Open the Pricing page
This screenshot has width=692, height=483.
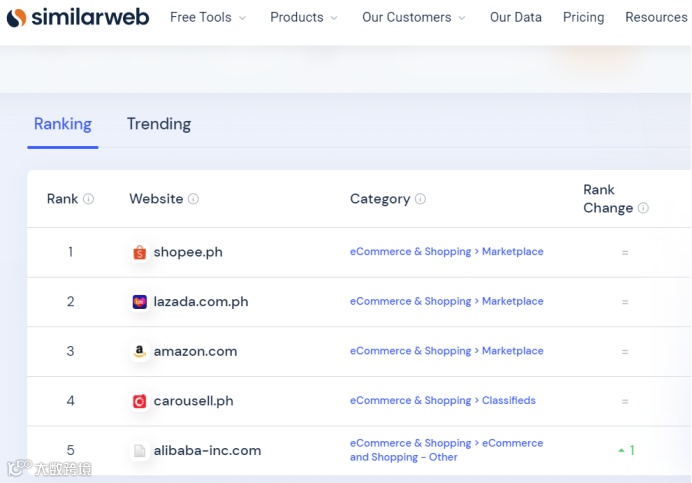click(x=583, y=17)
